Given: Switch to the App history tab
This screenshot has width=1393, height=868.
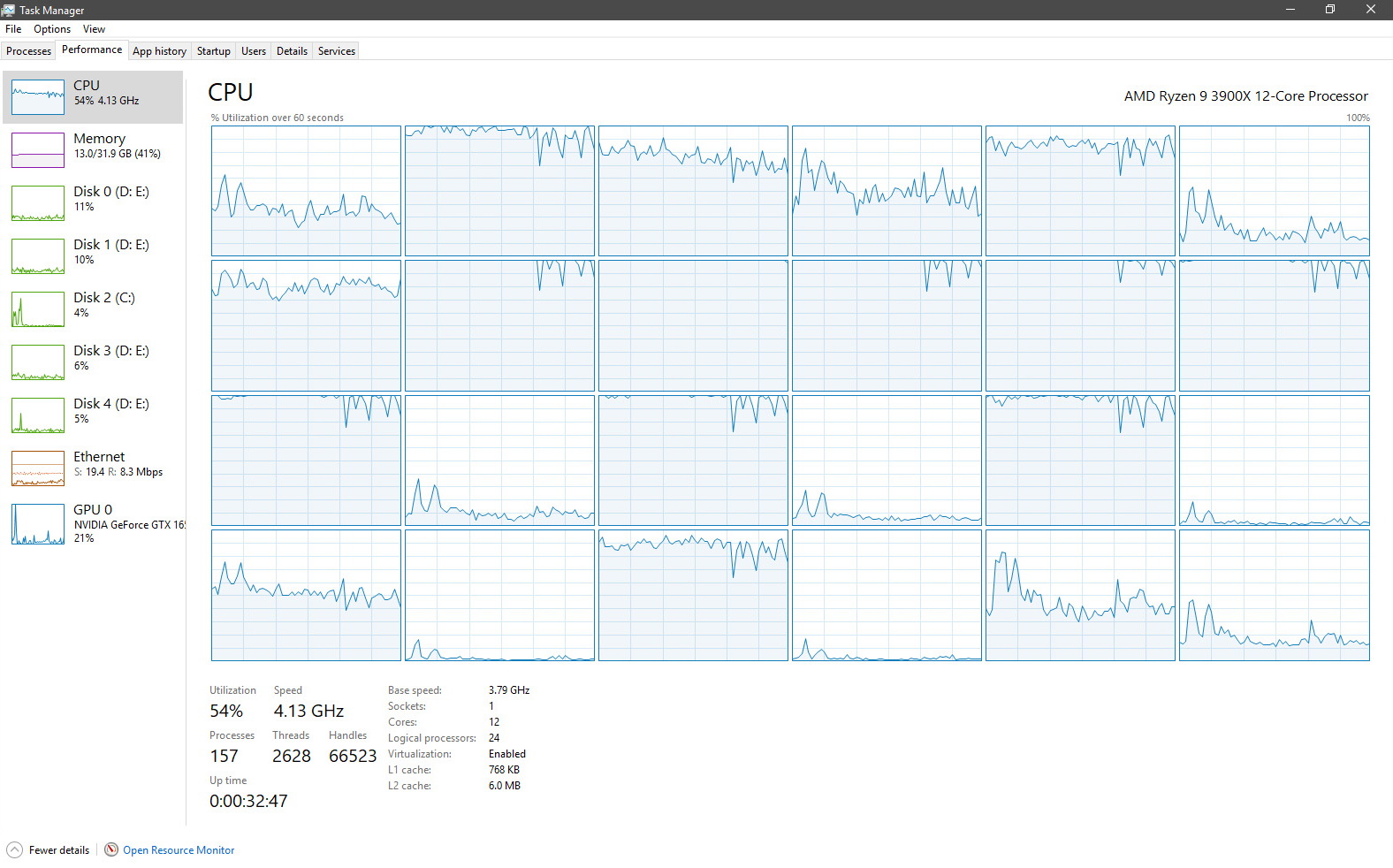Looking at the screenshot, I should (x=159, y=51).
